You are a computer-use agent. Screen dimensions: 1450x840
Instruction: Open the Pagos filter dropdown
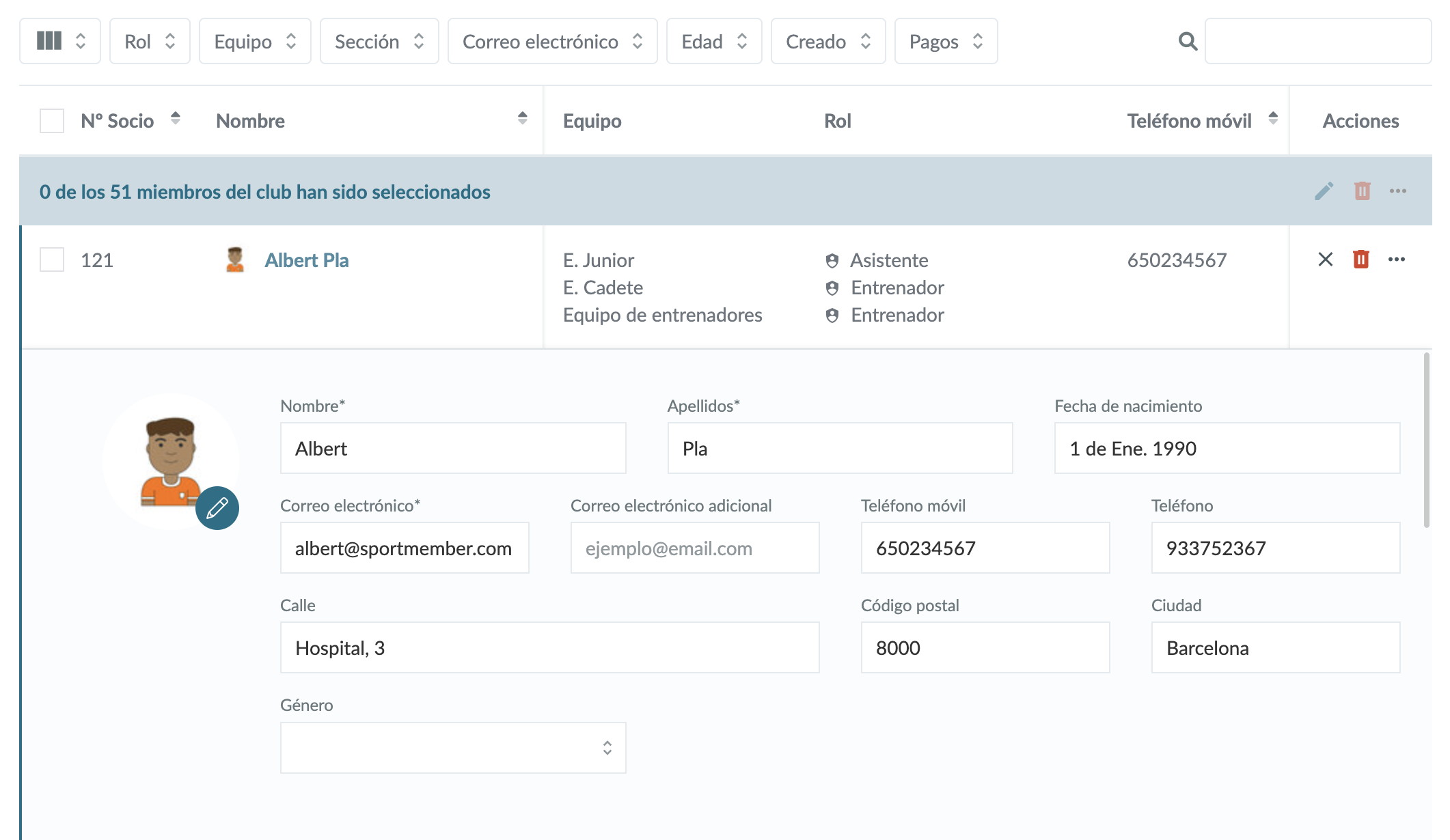[946, 42]
